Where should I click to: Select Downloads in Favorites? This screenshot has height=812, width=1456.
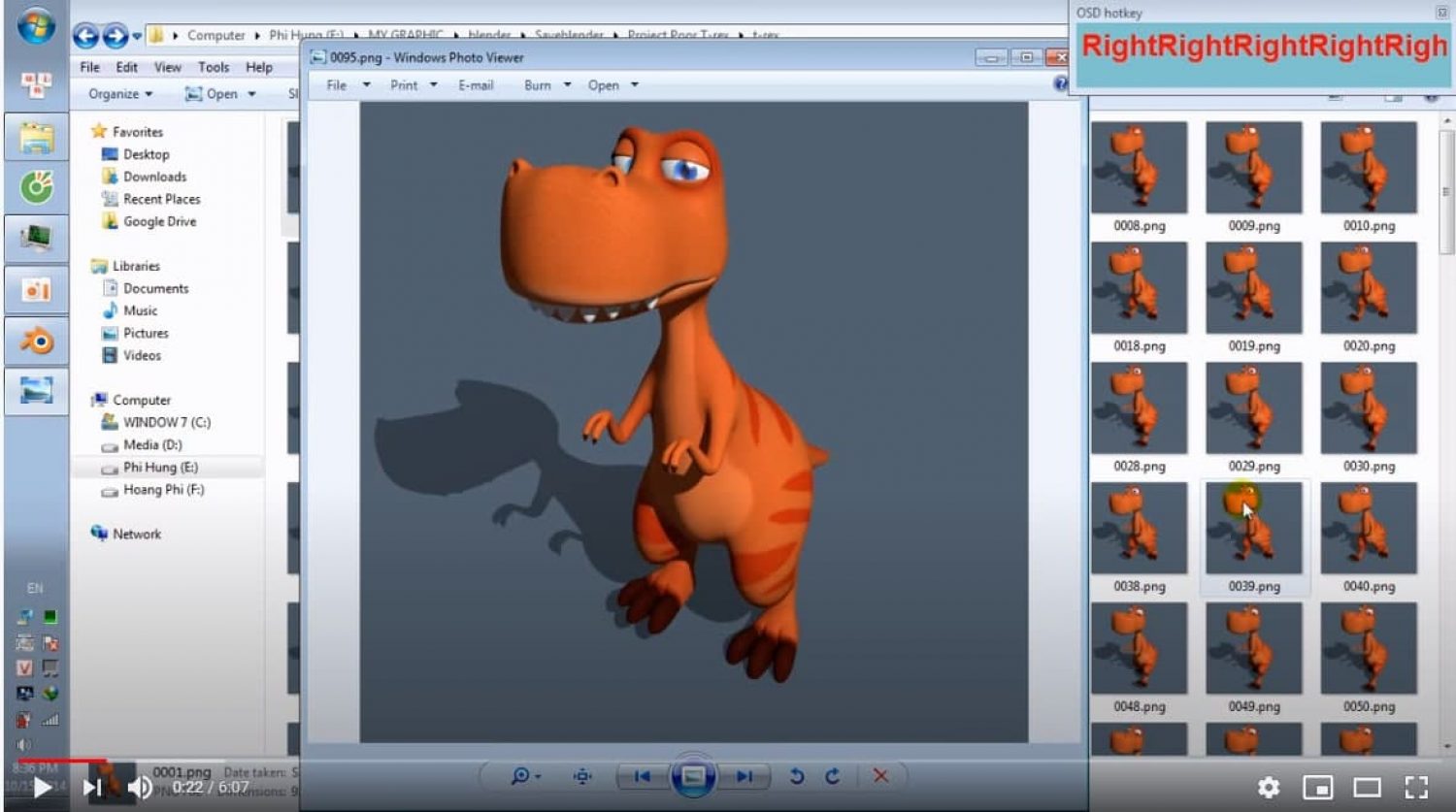(154, 177)
